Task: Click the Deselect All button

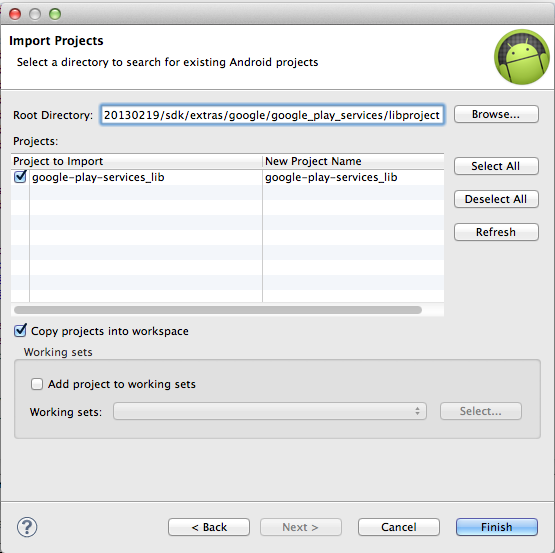Action: coord(496,199)
